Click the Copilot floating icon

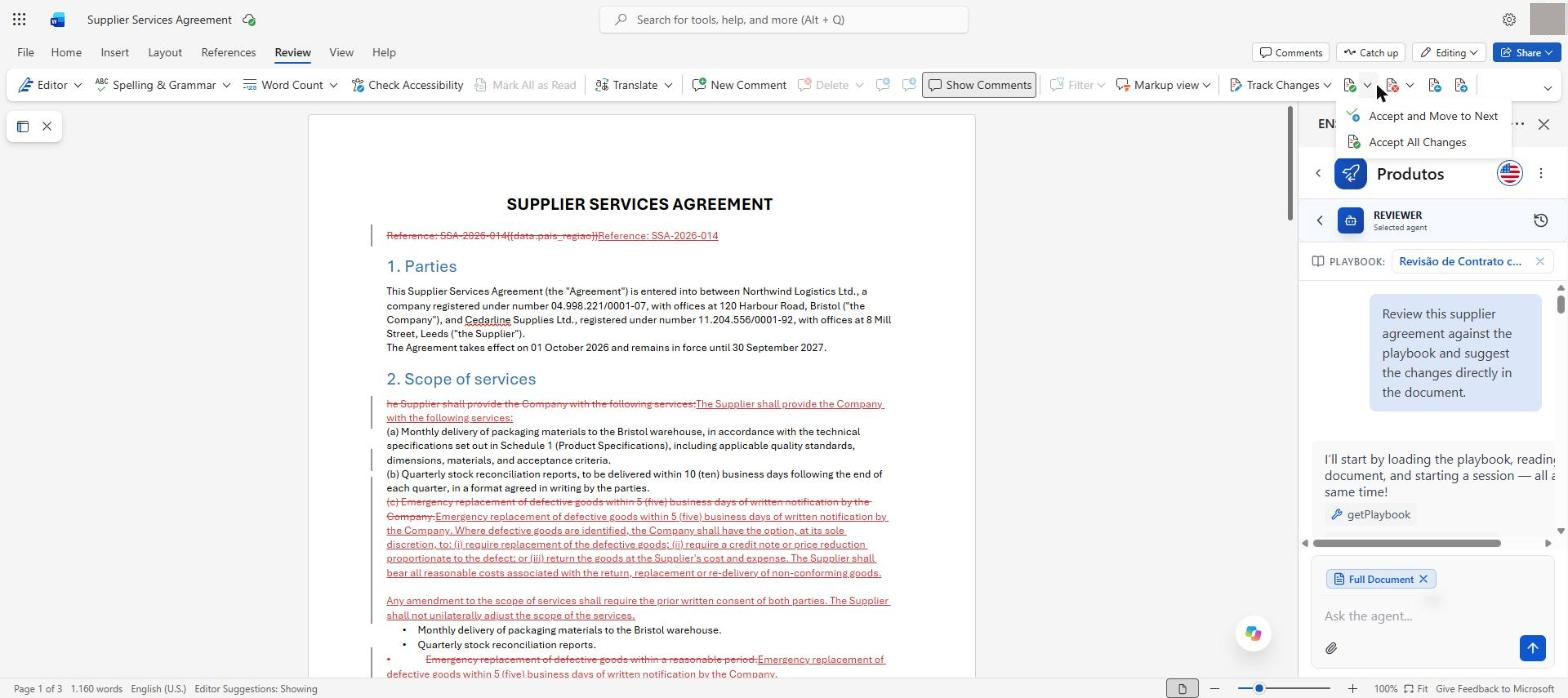point(1253,633)
